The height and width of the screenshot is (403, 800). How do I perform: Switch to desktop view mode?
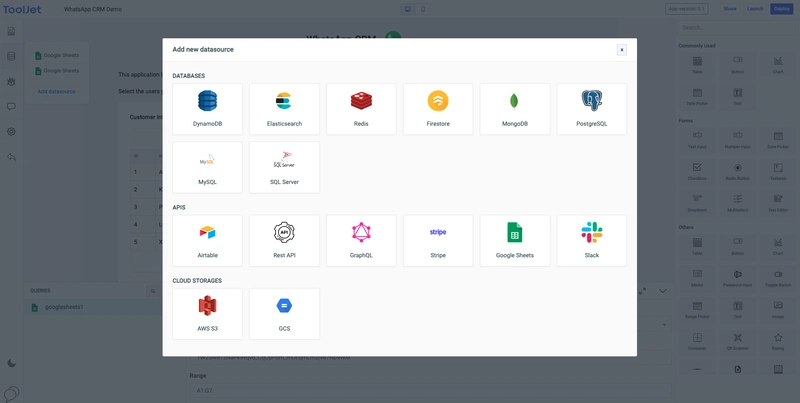click(x=408, y=9)
